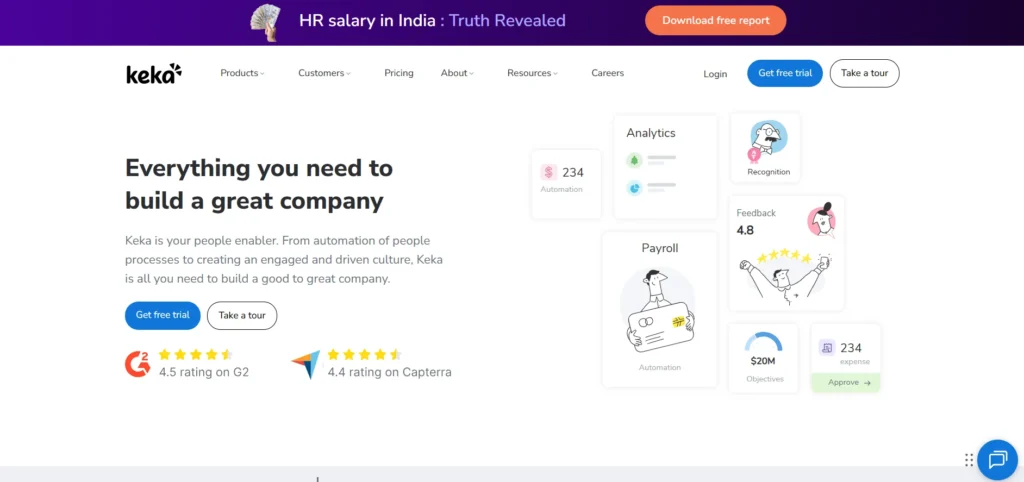Click header Get free trial button
The height and width of the screenshot is (482, 1024).
785,73
